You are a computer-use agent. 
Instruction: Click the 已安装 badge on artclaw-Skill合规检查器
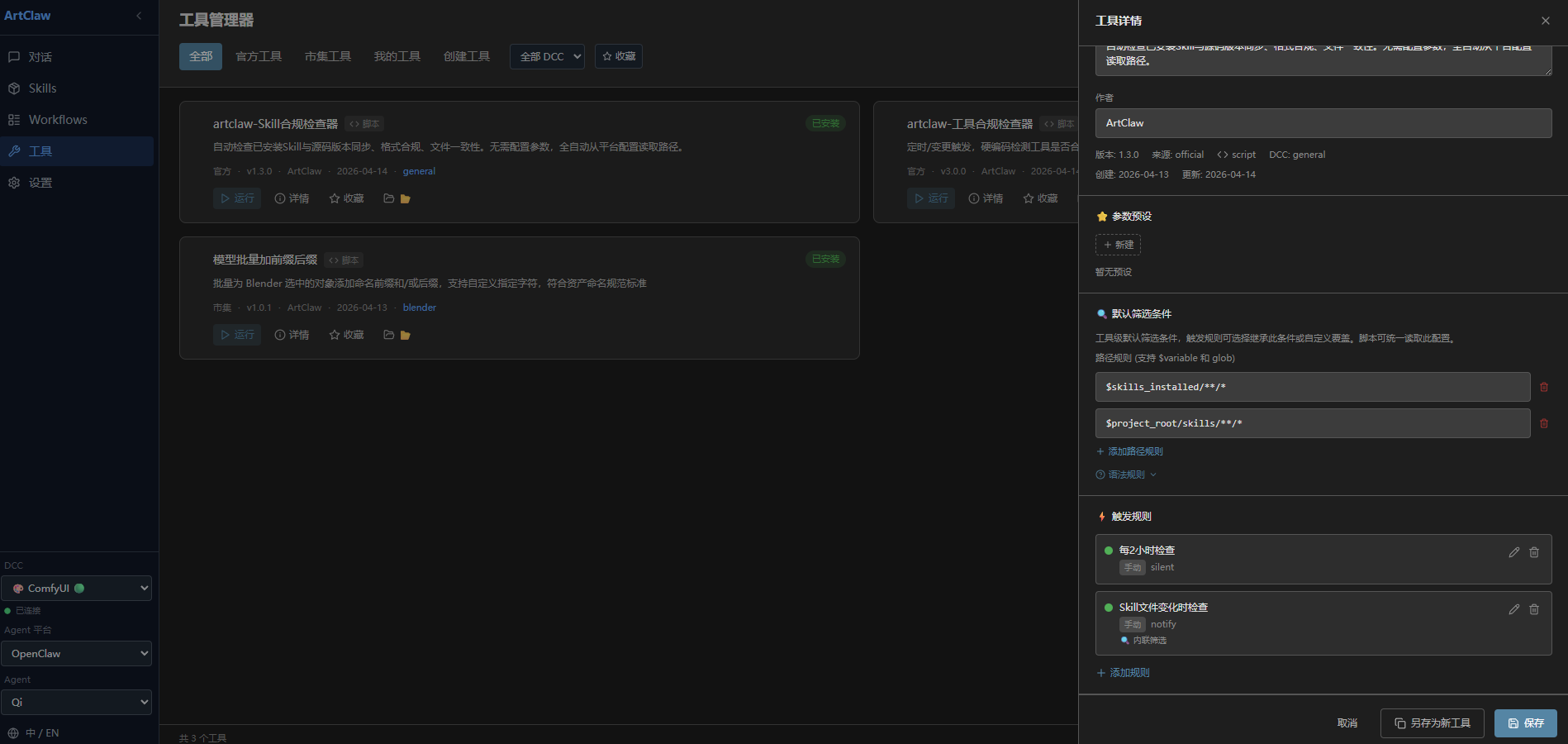(x=825, y=124)
